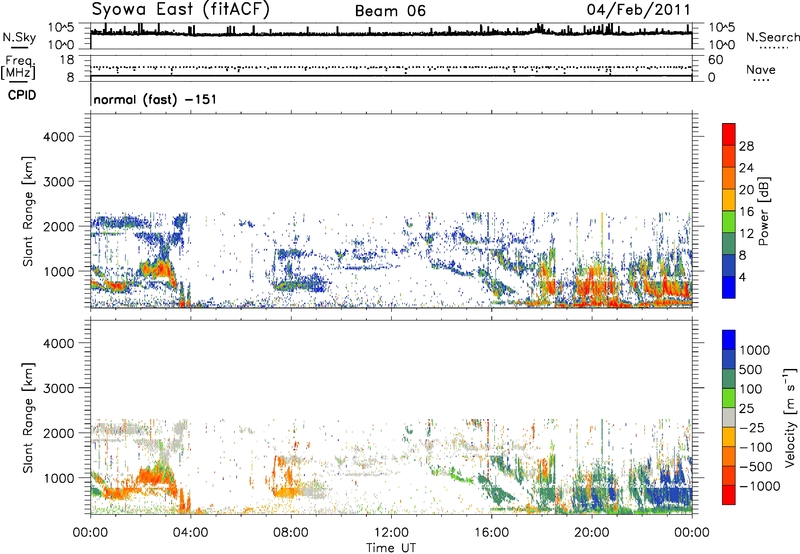Viewport: 800px width, 554px height.
Task: Click the '-1000' tick on velocity colorbar
Action: point(759,486)
